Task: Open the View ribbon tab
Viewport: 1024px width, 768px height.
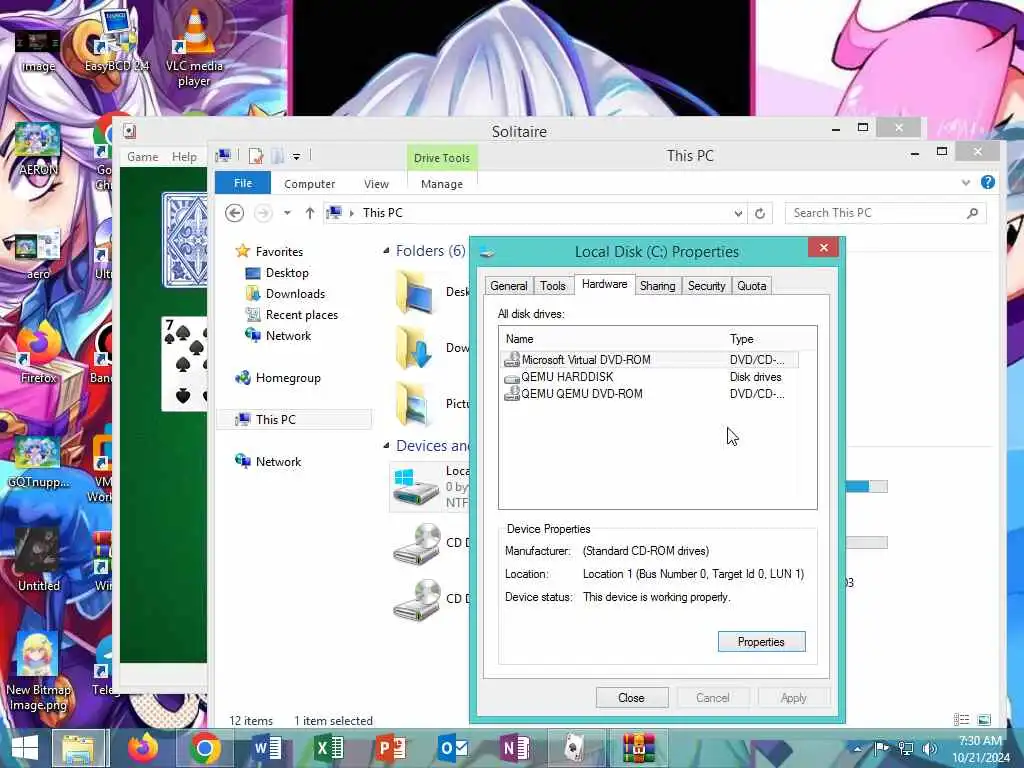Action: click(376, 184)
